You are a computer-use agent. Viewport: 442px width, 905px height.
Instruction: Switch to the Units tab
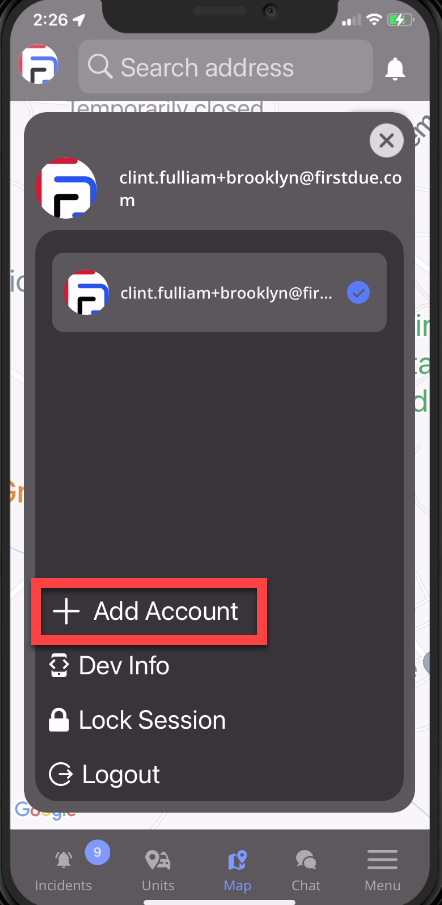(158, 869)
